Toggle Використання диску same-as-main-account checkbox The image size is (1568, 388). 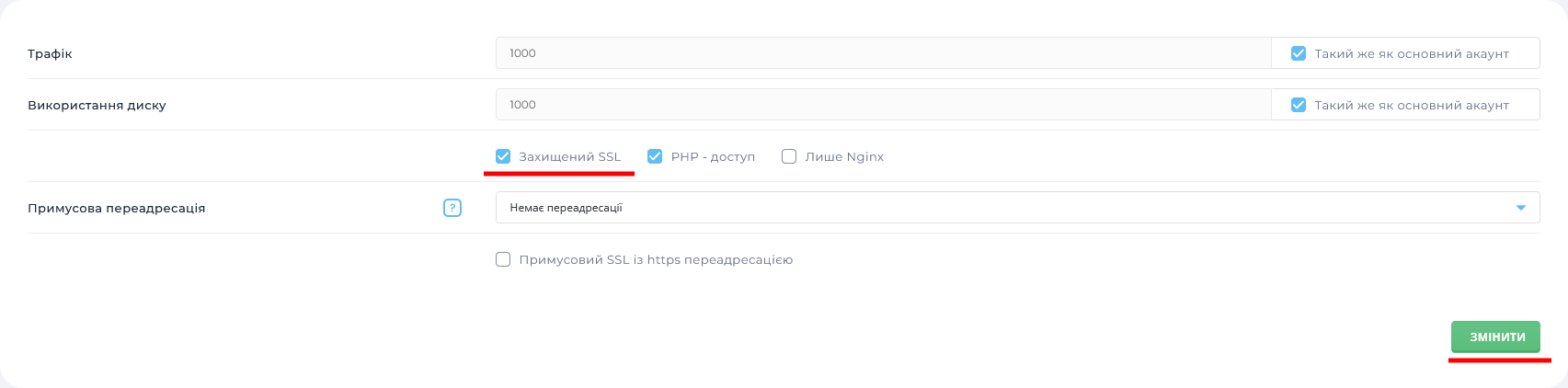(1299, 105)
